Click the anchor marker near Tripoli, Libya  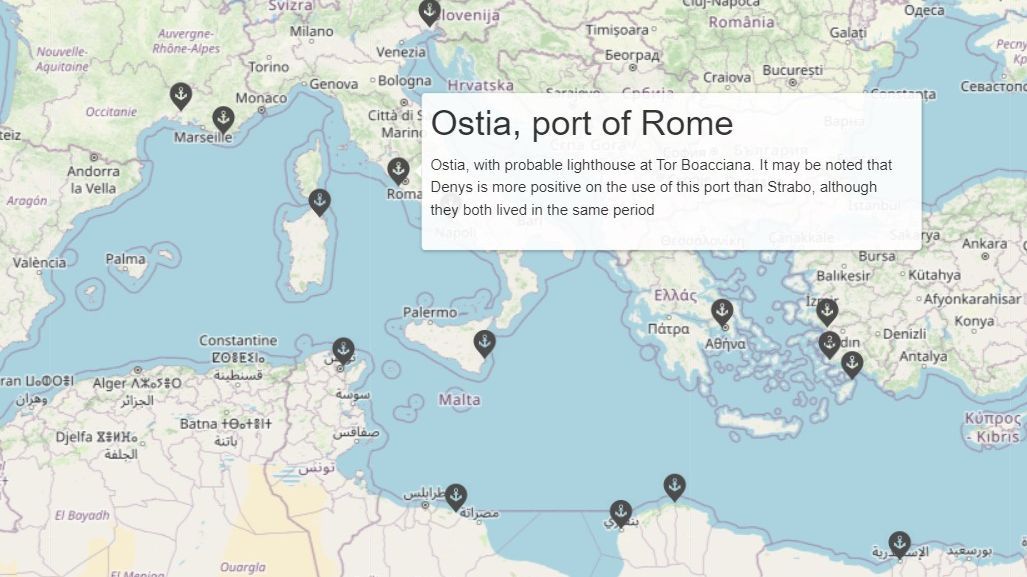point(456,498)
